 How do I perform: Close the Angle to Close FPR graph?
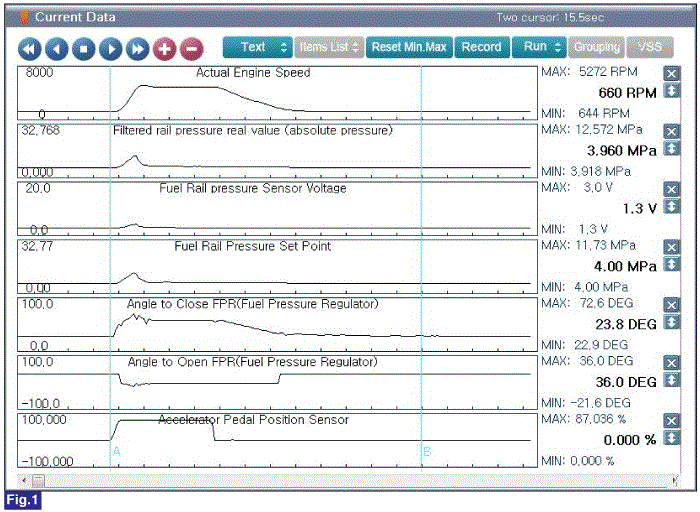point(671,305)
